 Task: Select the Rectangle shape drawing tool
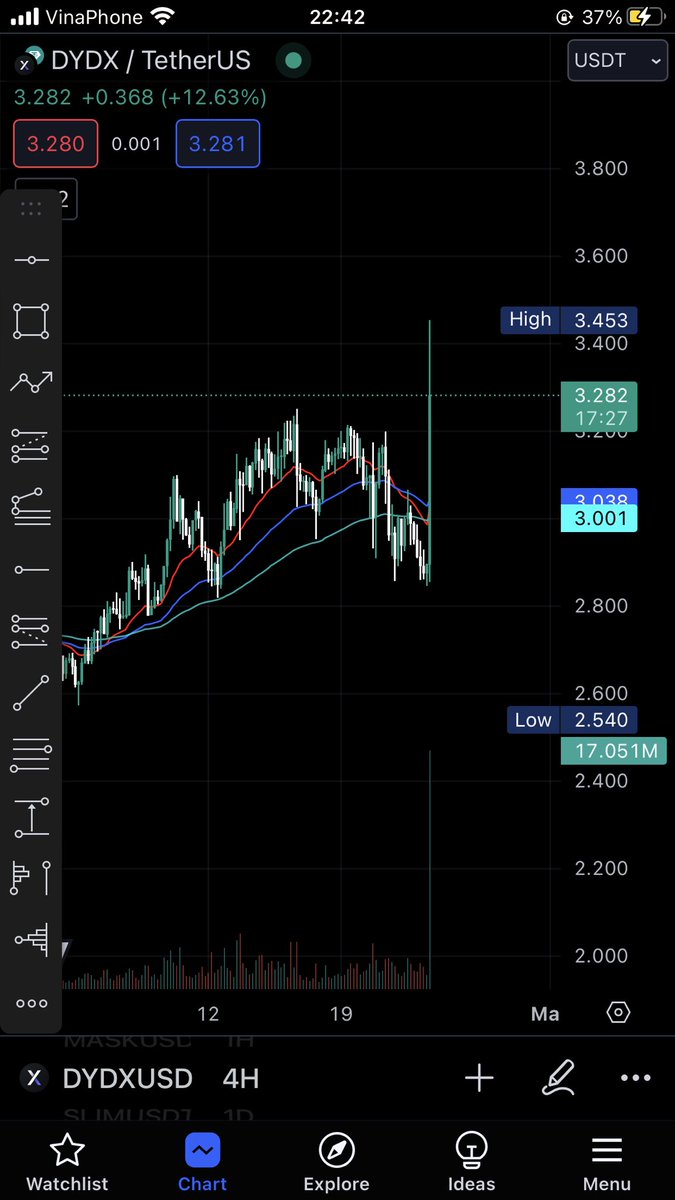[31, 321]
